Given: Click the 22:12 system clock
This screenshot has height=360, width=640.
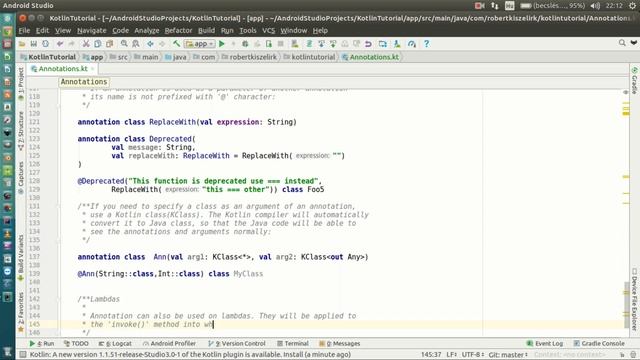Looking at the screenshot, I should pyautogui.click(x=614, y=6).
